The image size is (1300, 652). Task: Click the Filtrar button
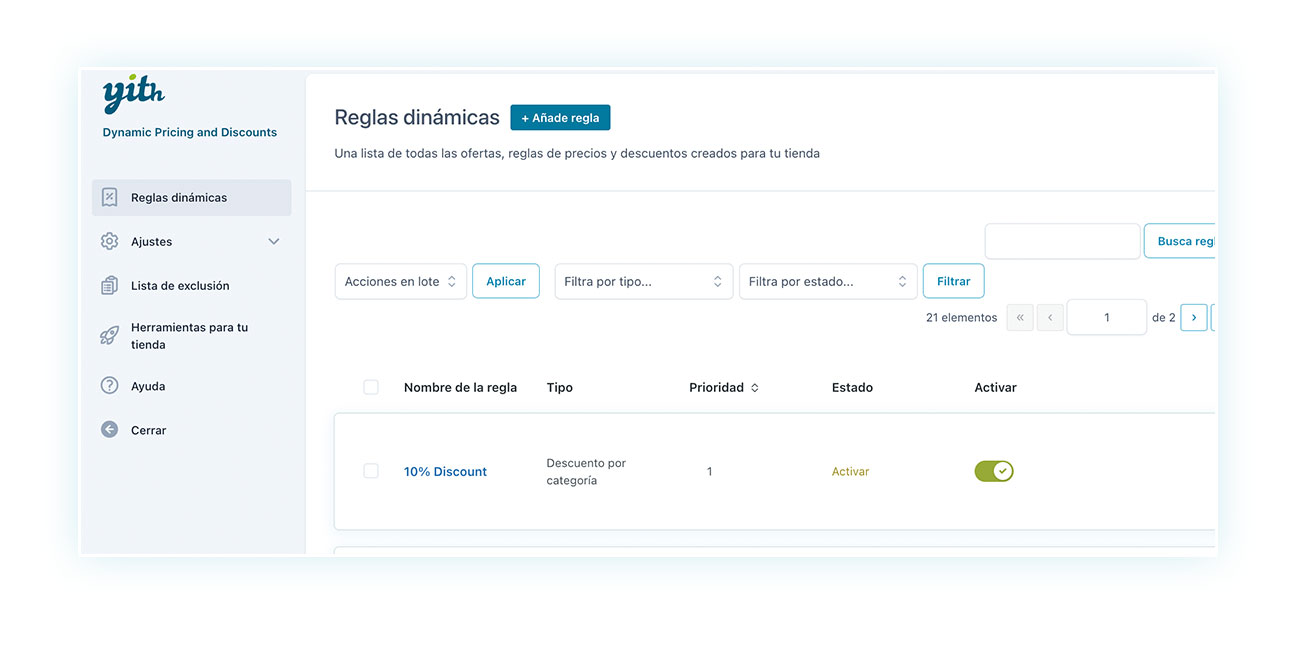pyautogui.click(x=953, y=281)
